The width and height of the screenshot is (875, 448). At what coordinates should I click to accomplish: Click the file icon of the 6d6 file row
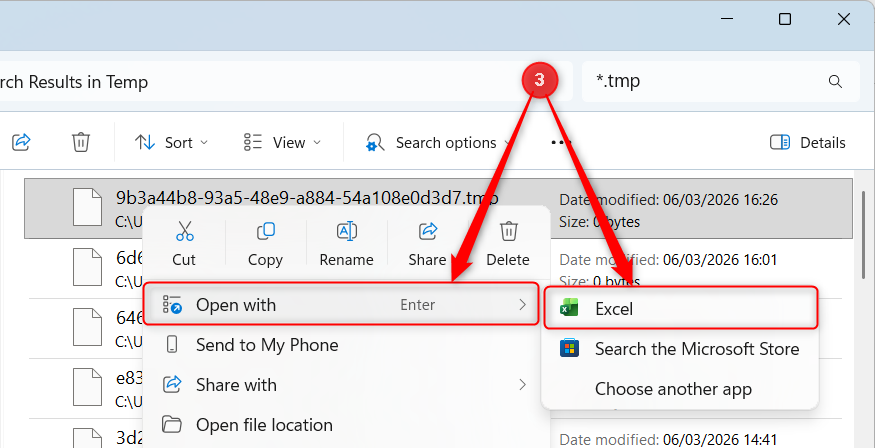point(88,267)
